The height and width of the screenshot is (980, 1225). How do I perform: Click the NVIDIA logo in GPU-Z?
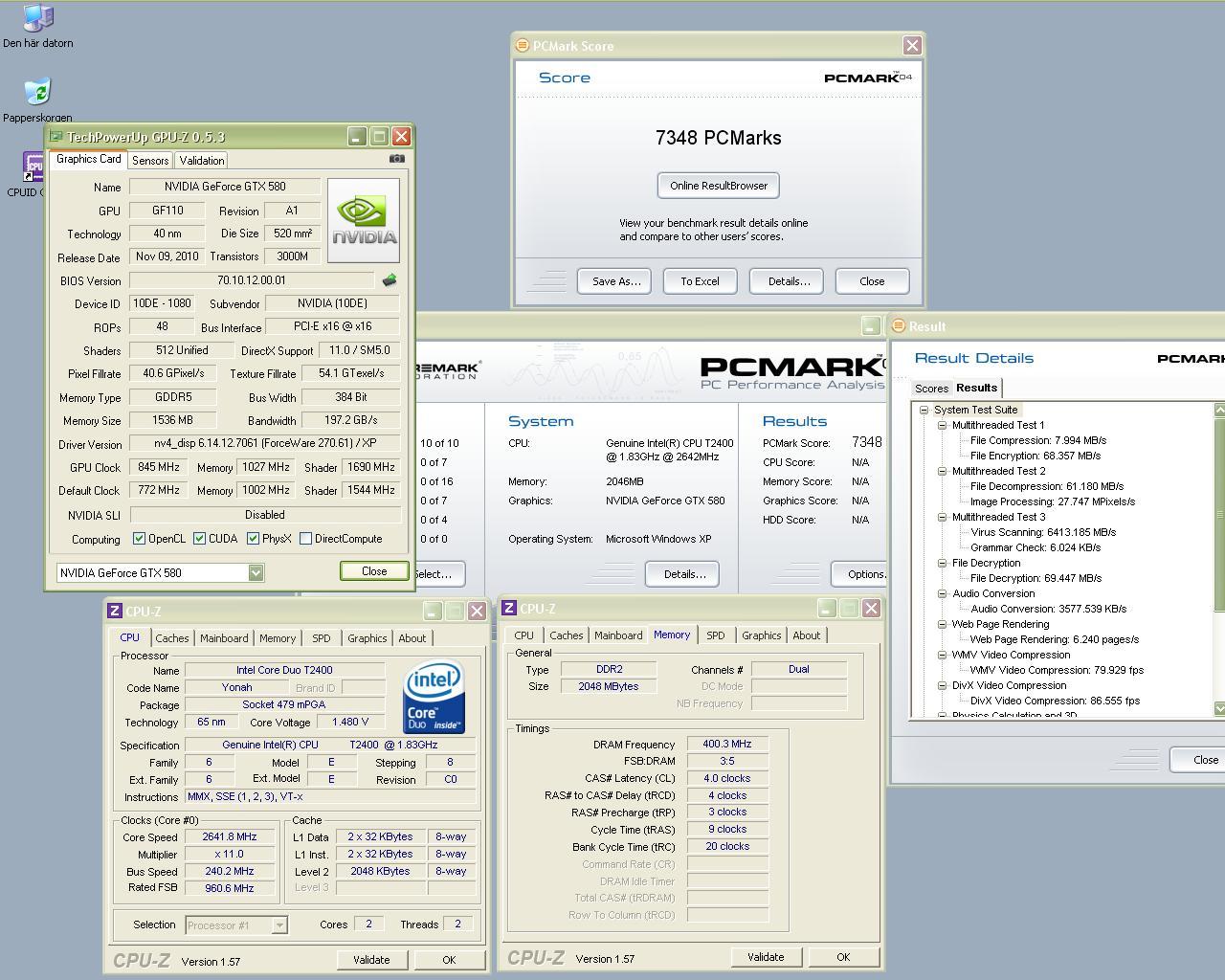click(x=363, y=220)
